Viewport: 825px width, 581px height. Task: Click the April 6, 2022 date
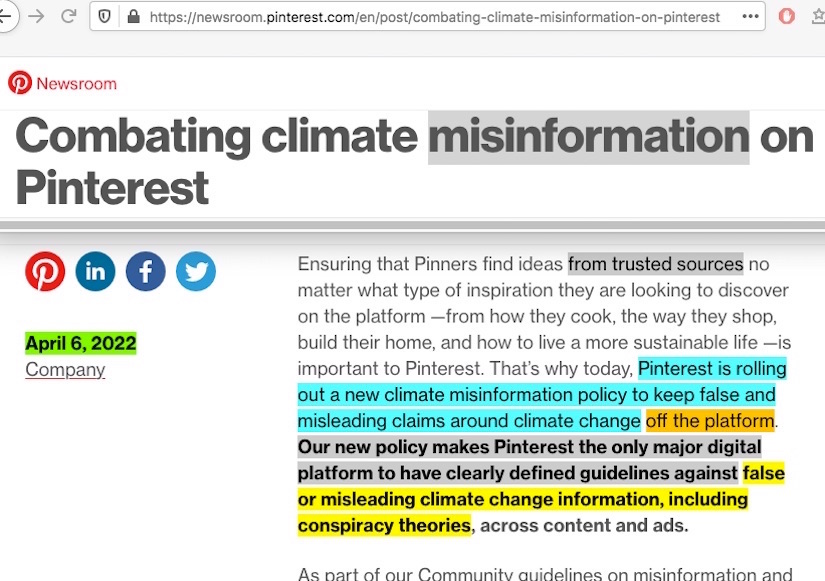pyautogui.click(x=80, y=343)
